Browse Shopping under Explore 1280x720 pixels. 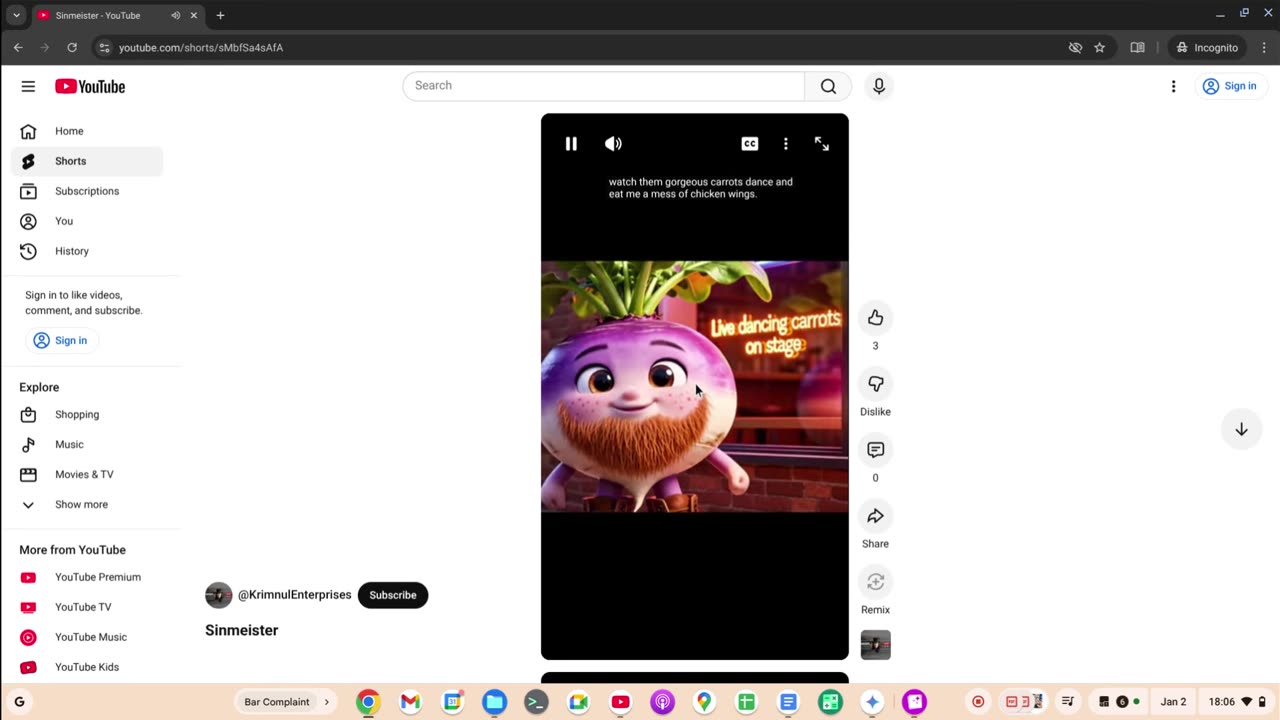[x=87, y=415]
